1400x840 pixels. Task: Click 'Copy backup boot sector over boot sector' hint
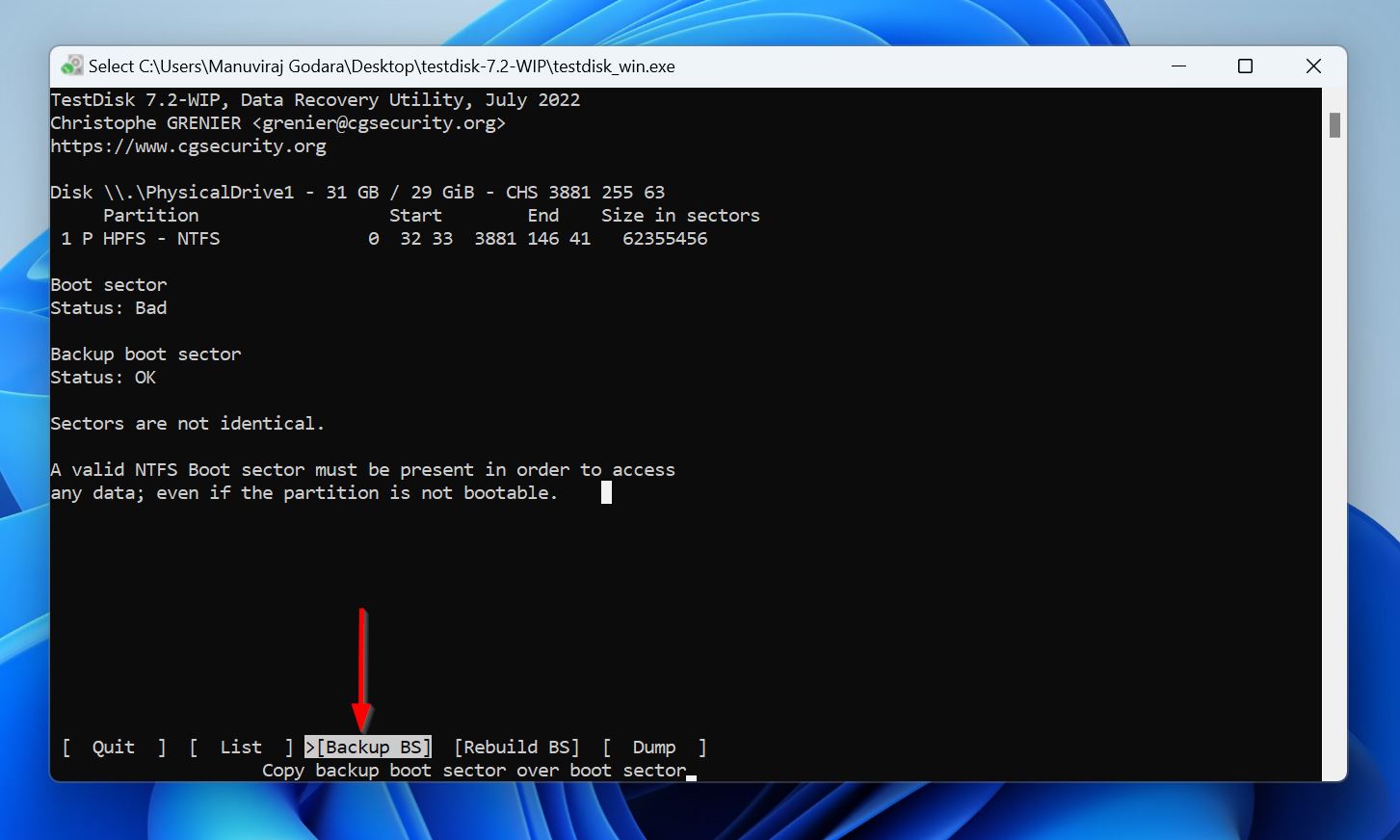pos(474,771)
